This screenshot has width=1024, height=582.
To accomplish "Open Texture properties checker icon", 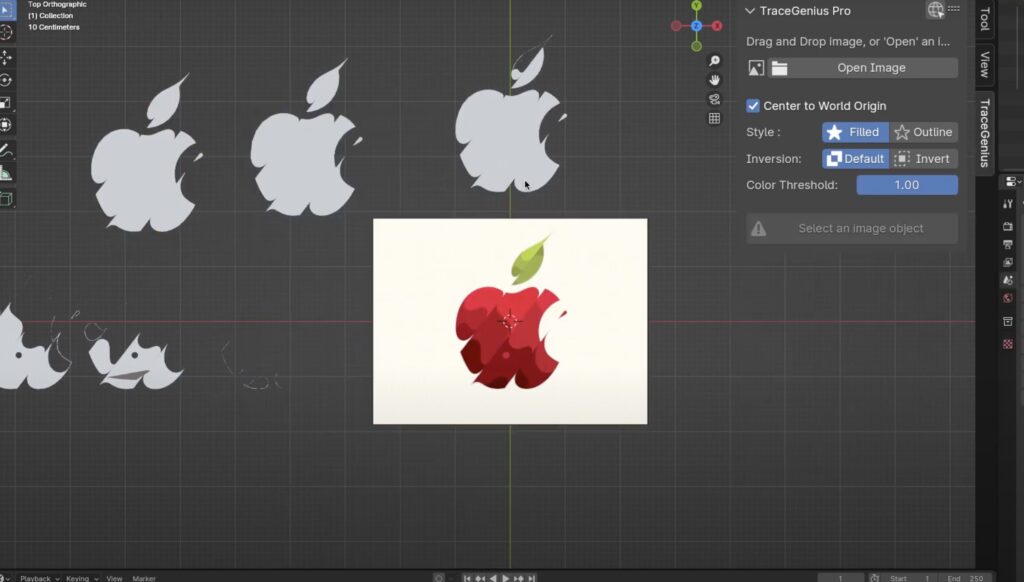I will pos(1008,344).
